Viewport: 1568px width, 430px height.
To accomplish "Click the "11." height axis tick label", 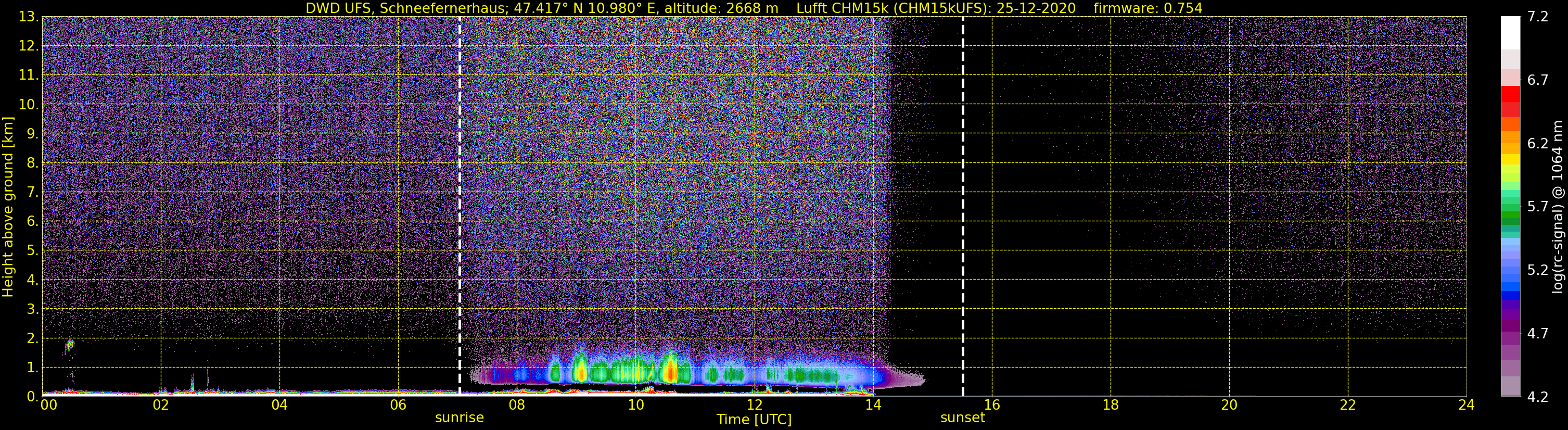I will pyautogui.click(x=29, y=75).
